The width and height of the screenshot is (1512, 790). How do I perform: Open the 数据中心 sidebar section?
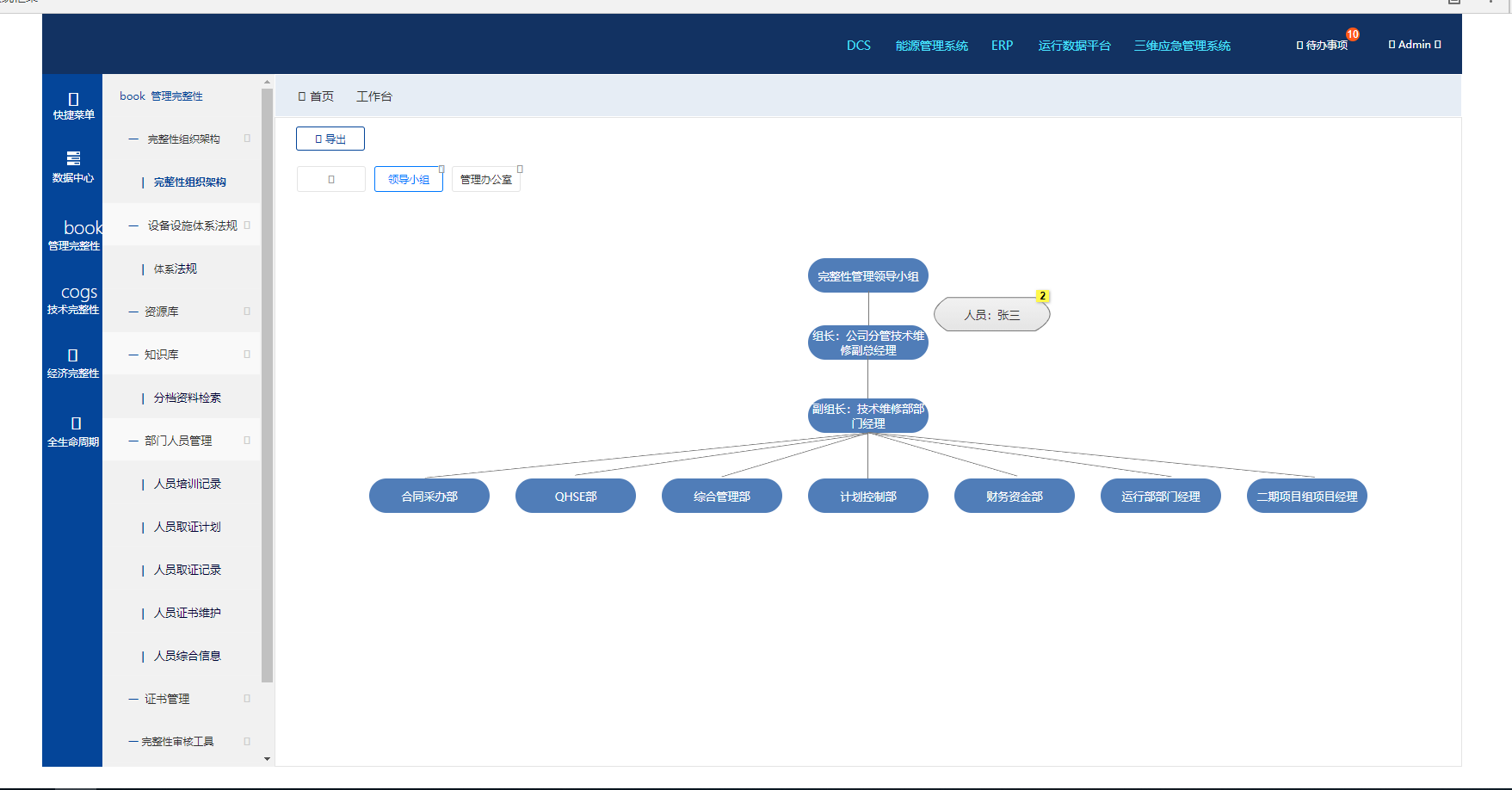coord(73,167)
